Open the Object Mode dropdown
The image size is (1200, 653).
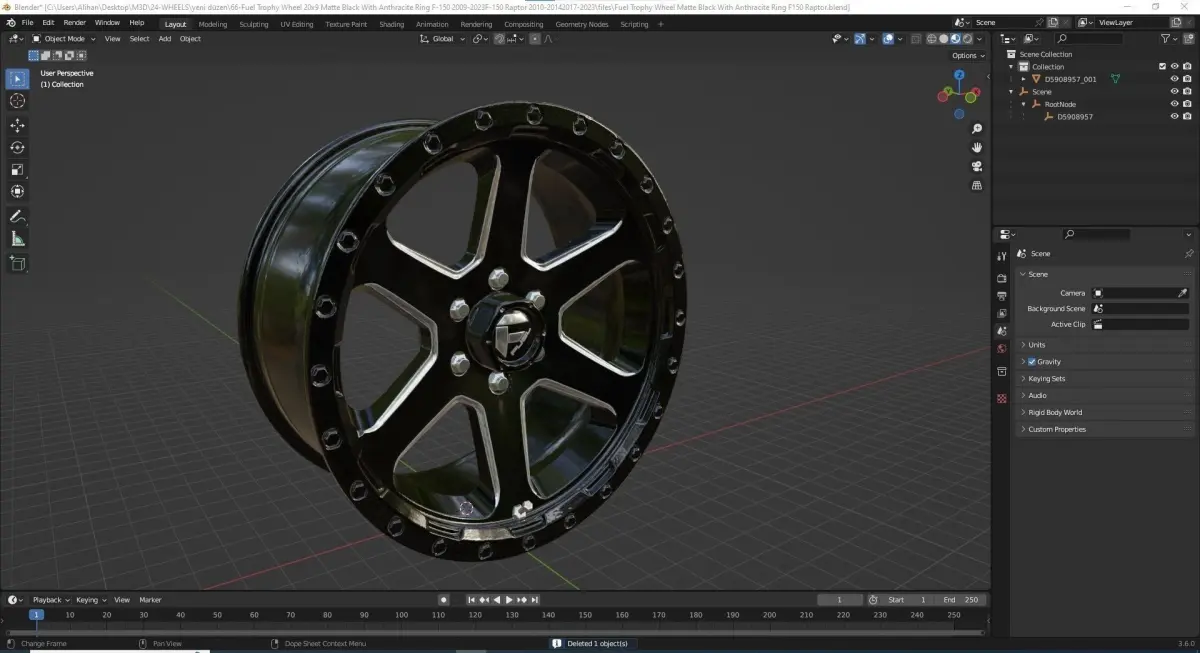click(x=64, y=39)
